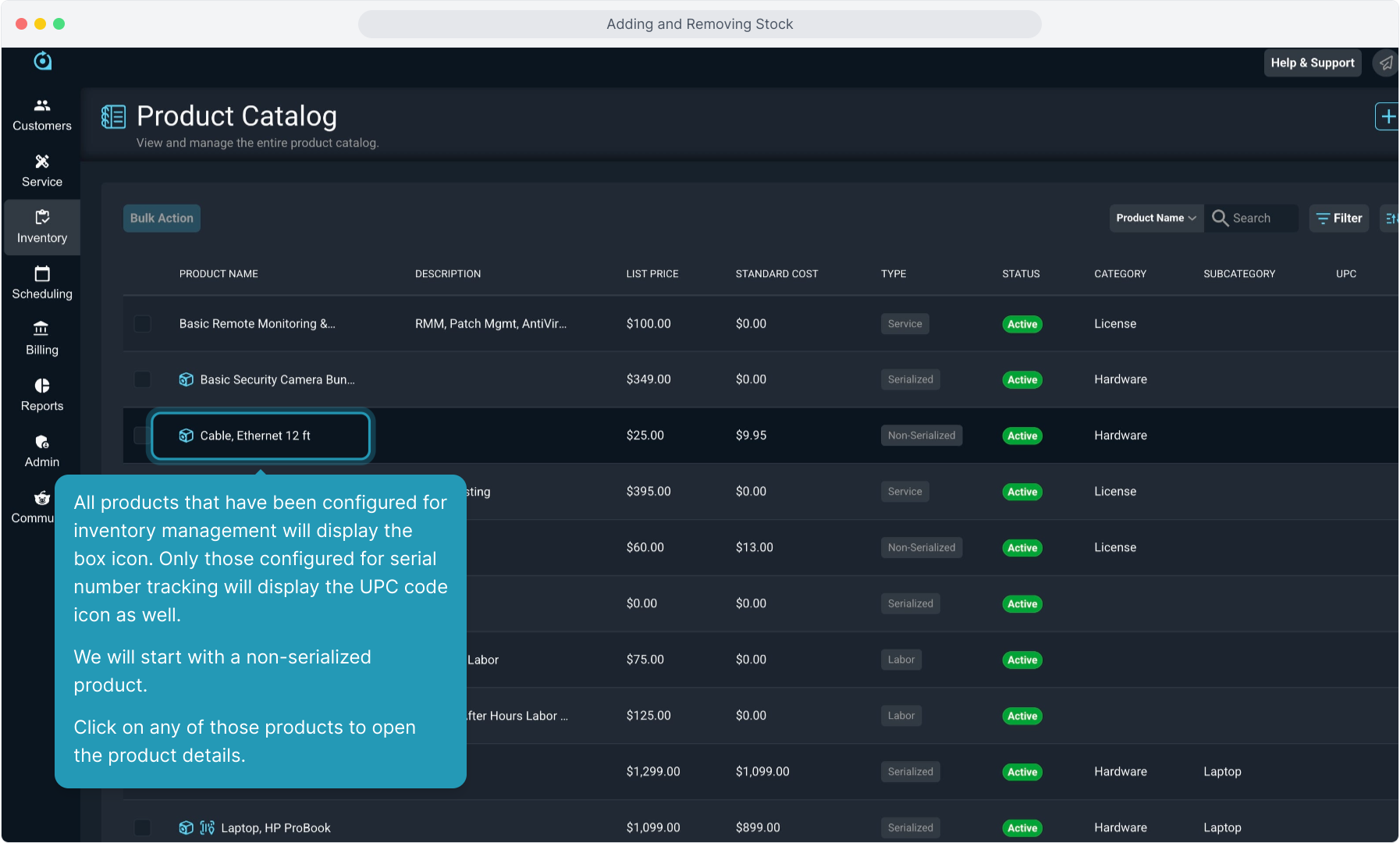Check the Basic Remote Monitoring row checkbox

(x=143, y=324)
